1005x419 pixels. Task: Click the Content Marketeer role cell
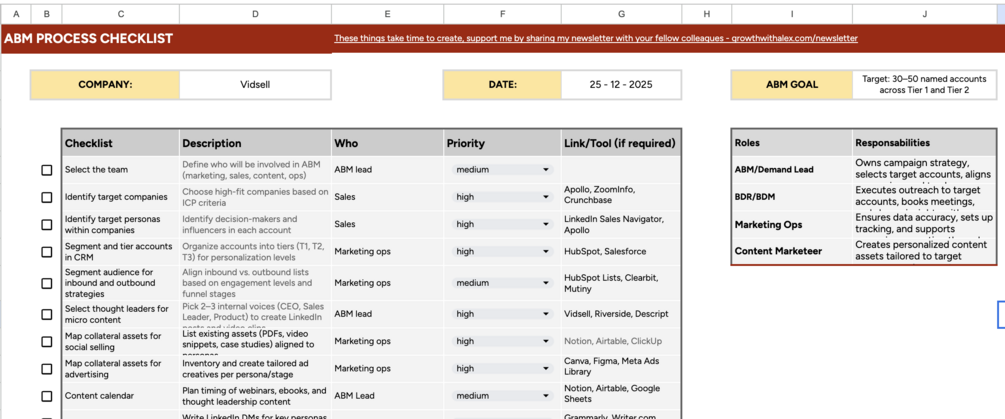(x=792, y=251)
